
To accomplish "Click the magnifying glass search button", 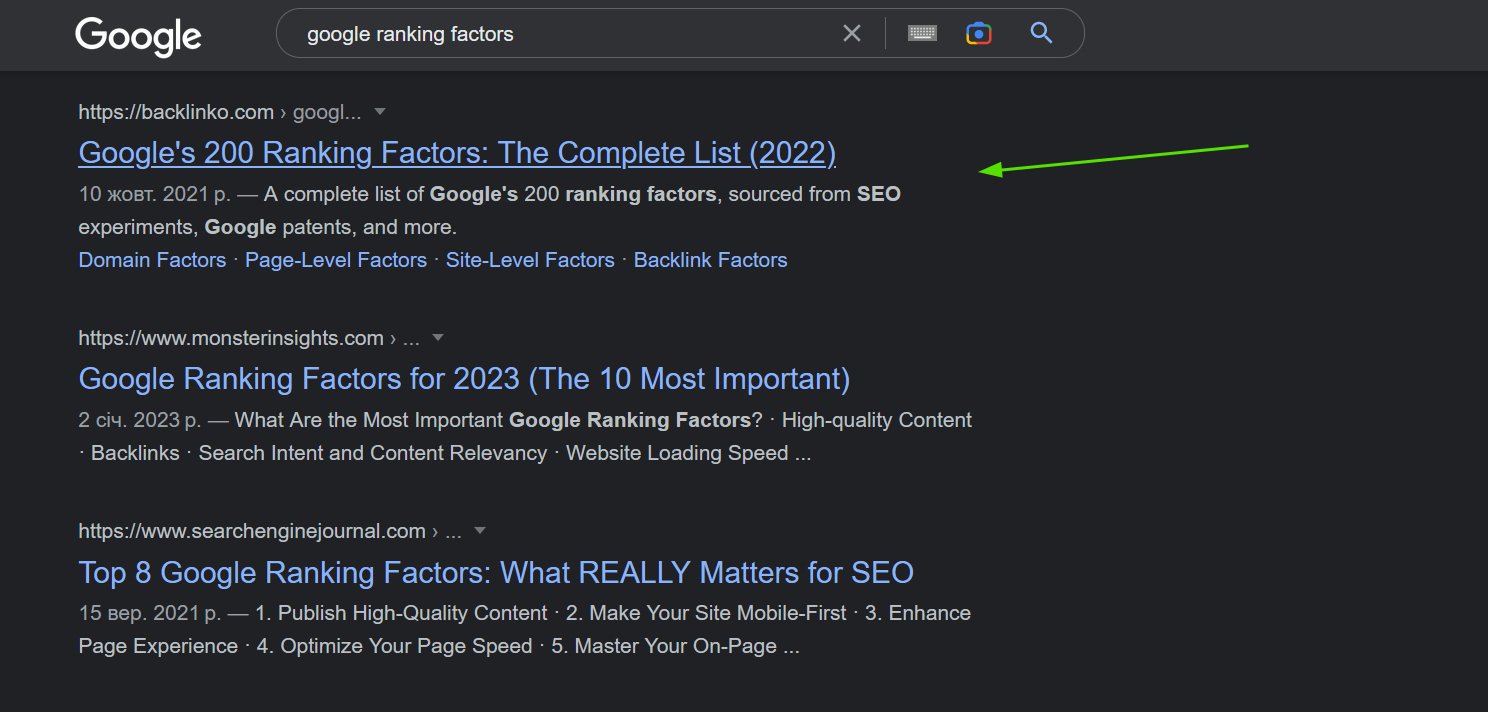I will 1041,34.
